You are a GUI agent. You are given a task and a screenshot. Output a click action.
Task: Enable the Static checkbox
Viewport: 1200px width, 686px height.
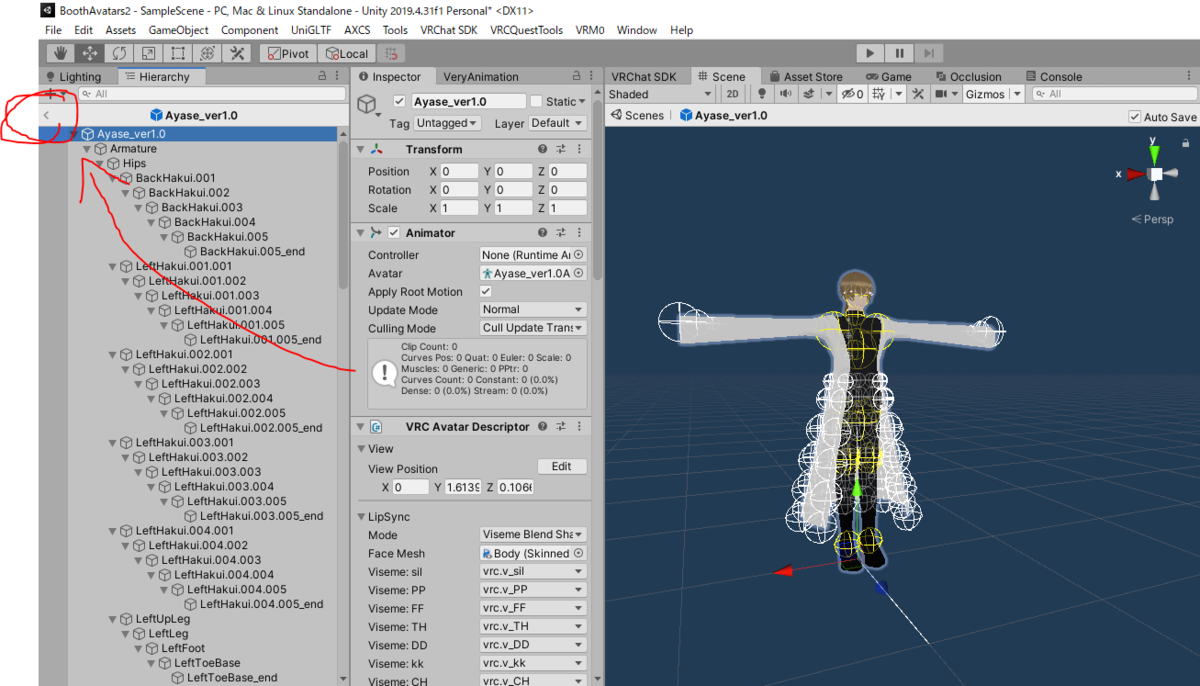537,101
